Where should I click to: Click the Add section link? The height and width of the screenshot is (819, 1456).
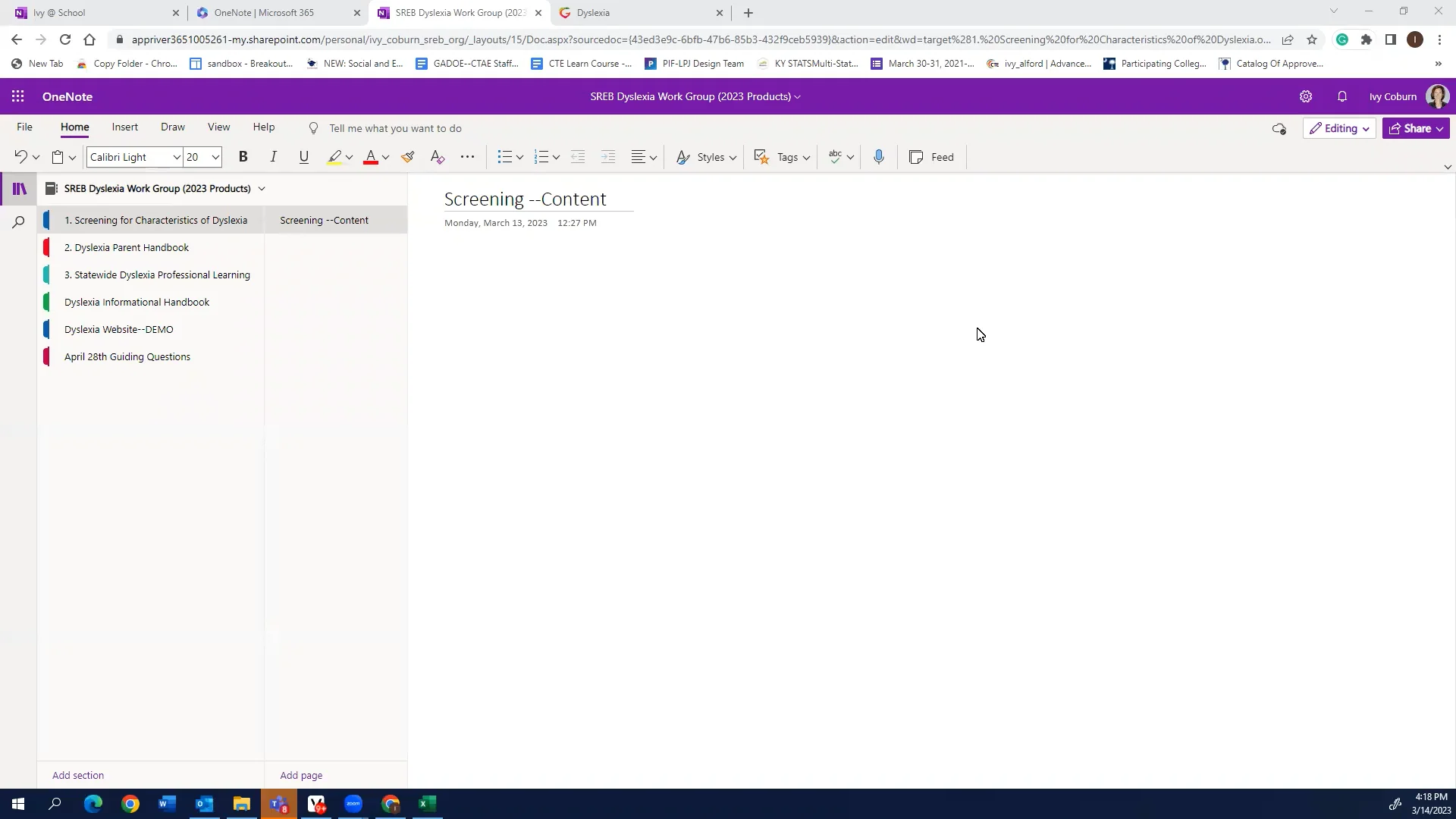[x=78, y=775]
